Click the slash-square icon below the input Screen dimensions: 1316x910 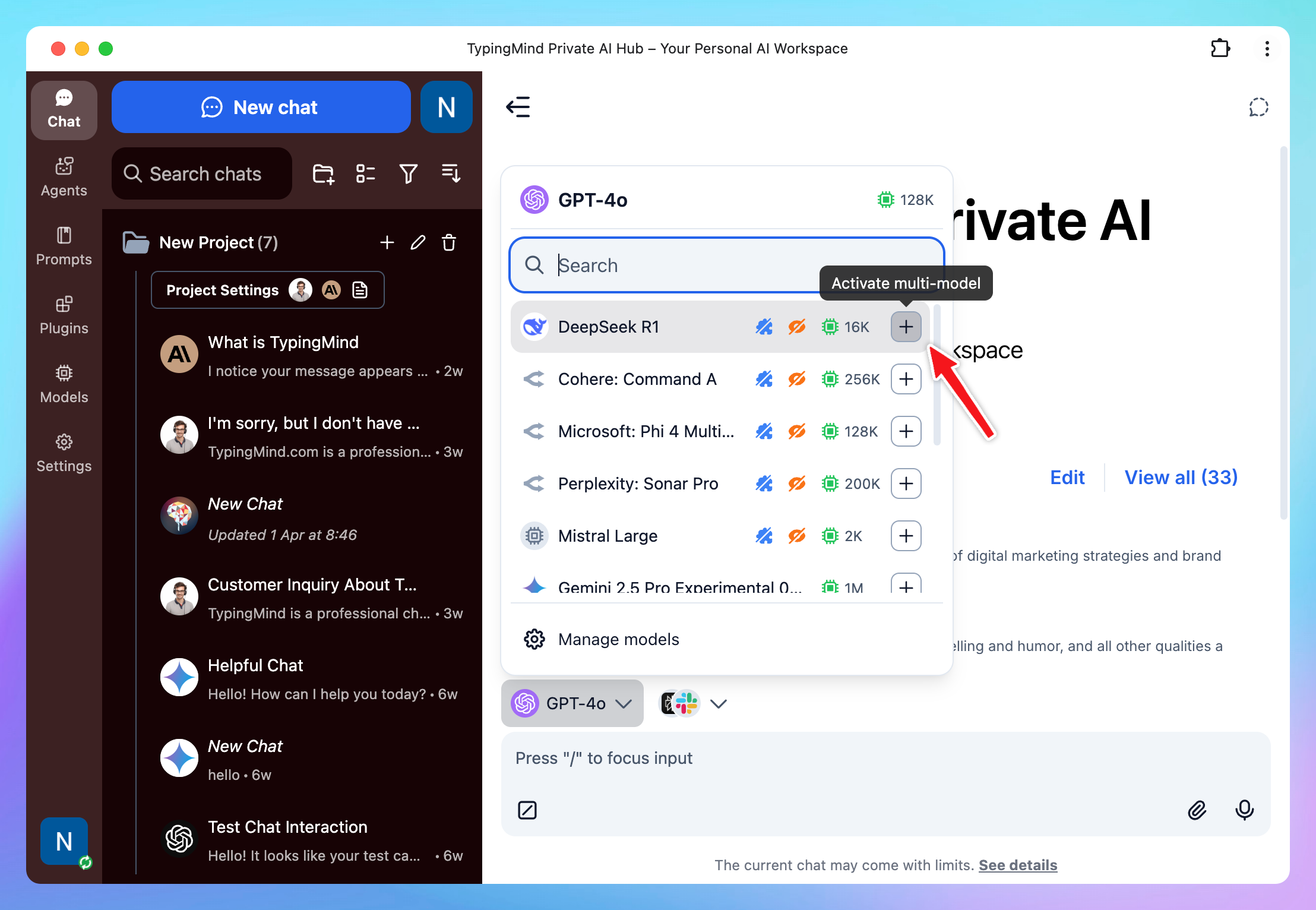pyautogui.click(x=527, y=810)
